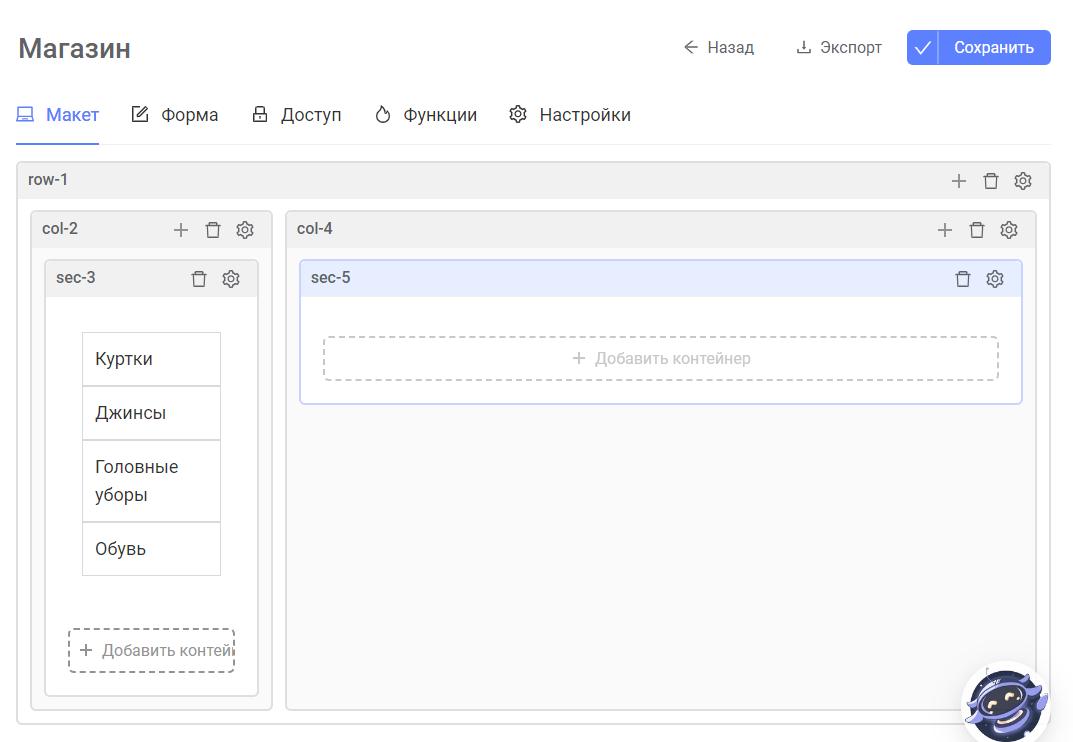This screenshot has width=1073, height=742.
Task: Open row-1 settings gear
Action: pyautogui.click(x=1023, y=181)
